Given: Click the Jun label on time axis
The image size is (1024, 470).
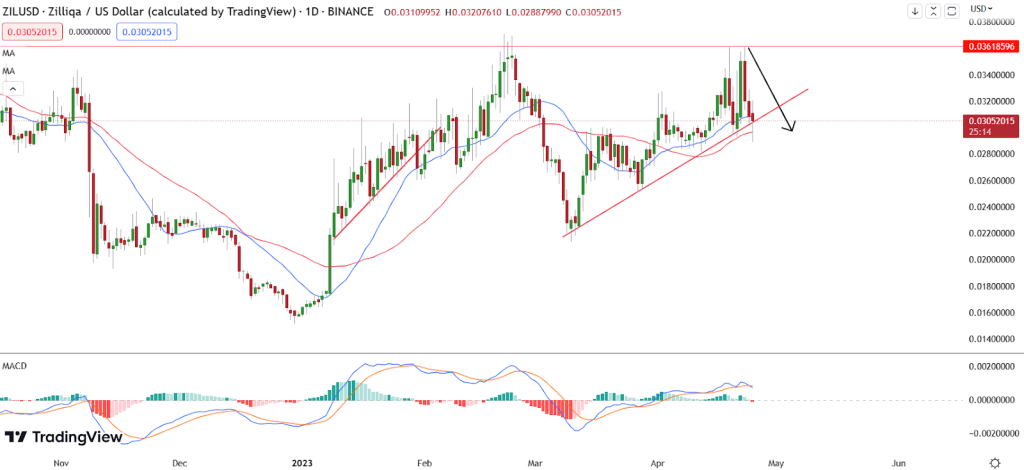Looking at the screenshot, I should coord(899,463).
